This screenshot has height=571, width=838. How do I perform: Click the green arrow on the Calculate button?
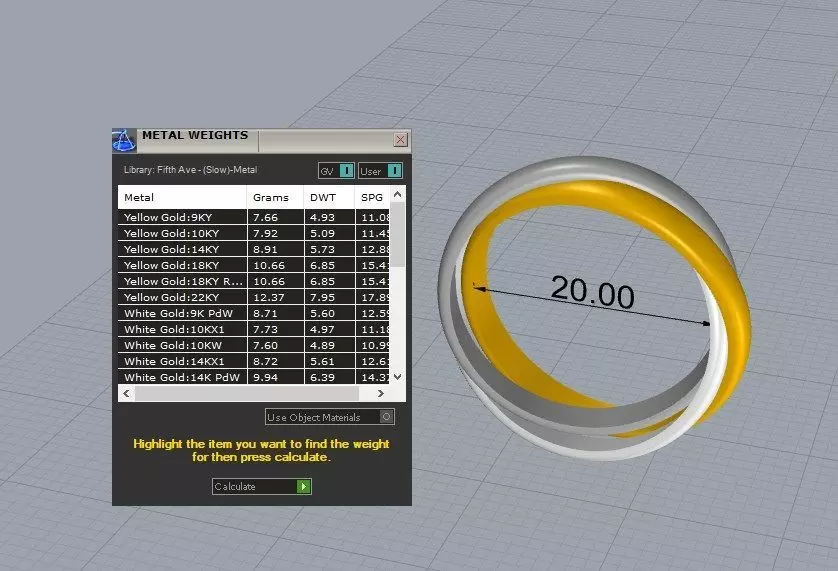tap(304, 487)
